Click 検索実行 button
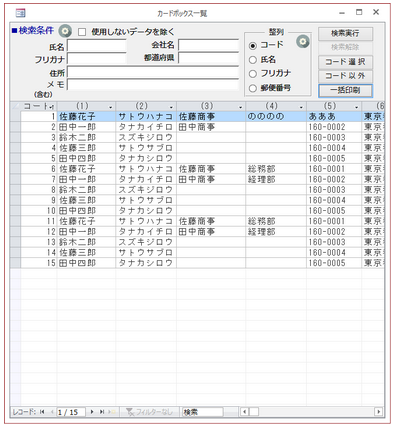This screenshot has height=428, width=396. pos(345,34)
